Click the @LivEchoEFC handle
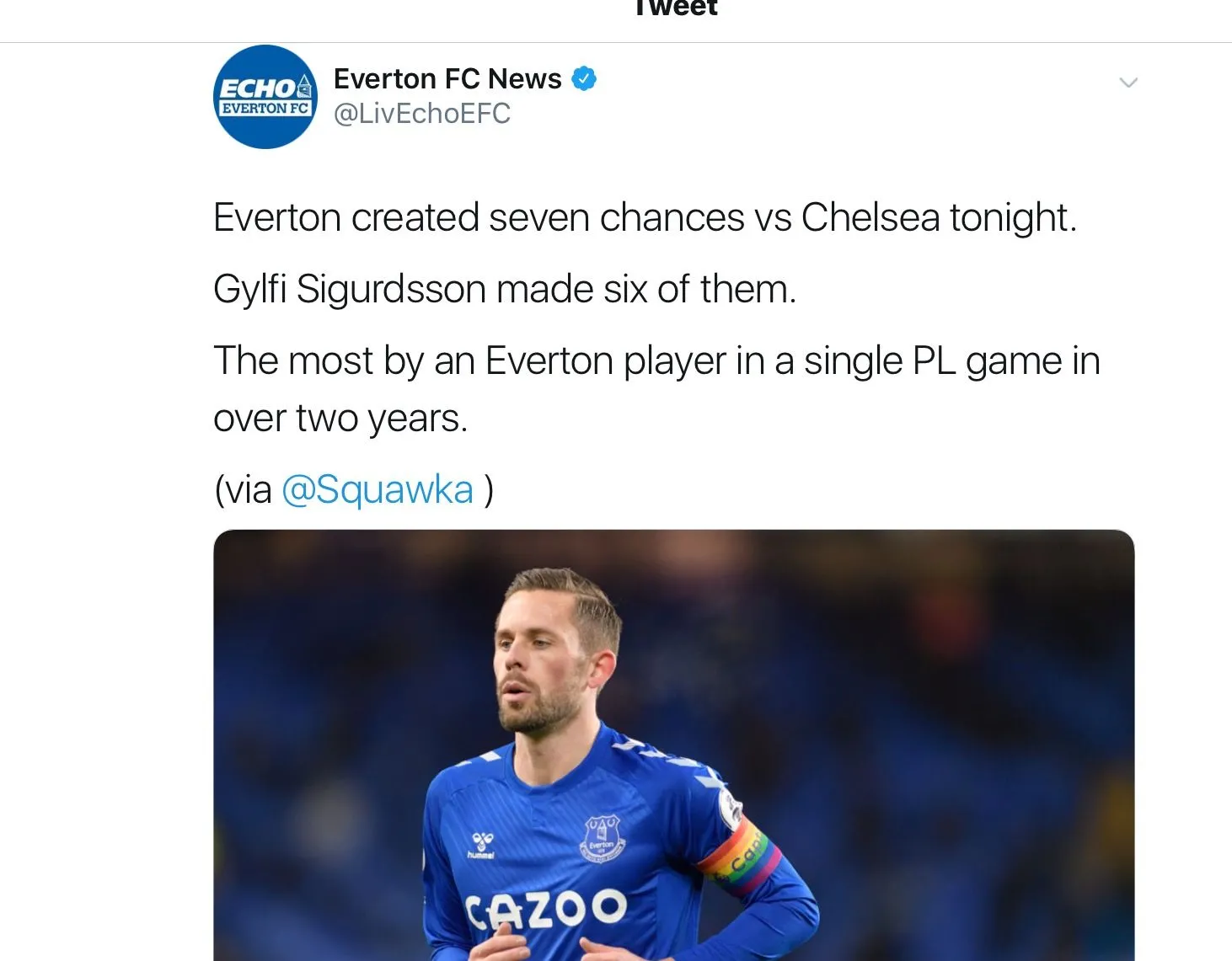 pyautogui.click(x=421, y=114)
